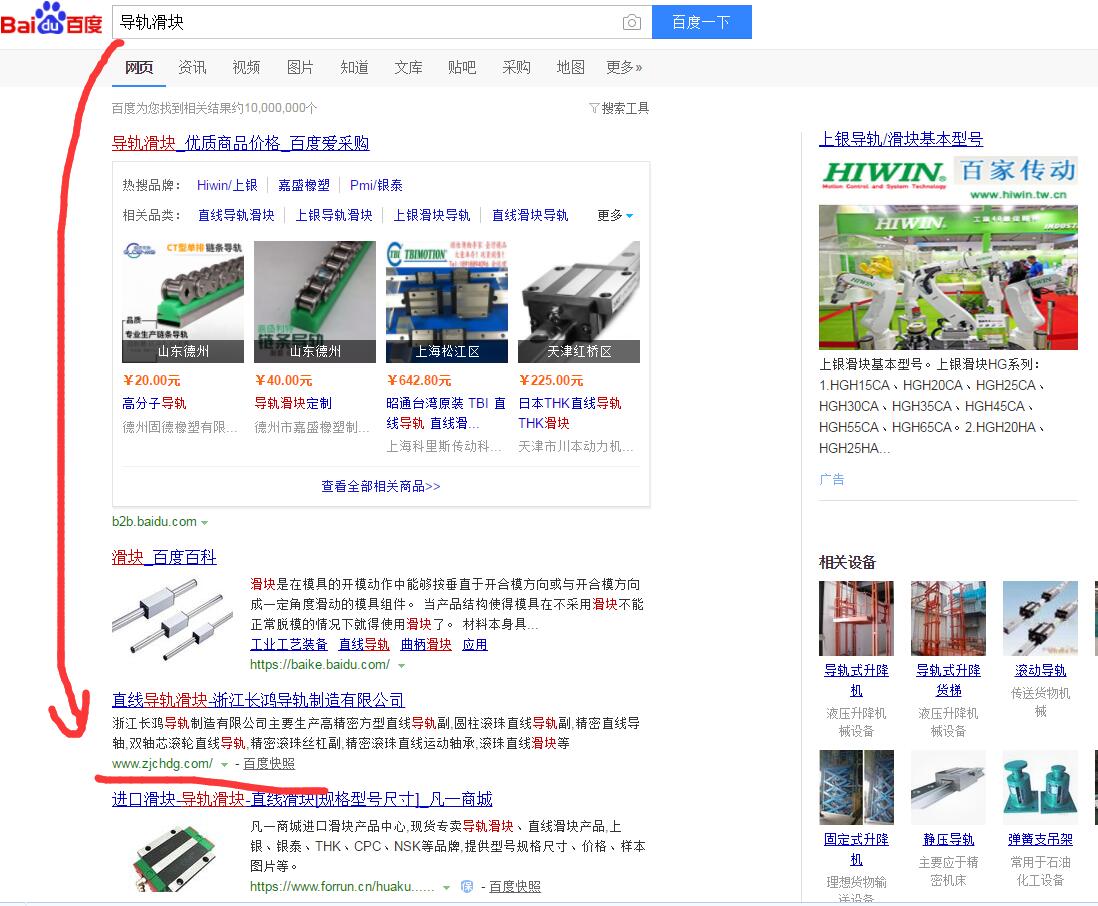Viewport: 1098px width, 906px height.
Task: Click the Baidu logo
Action: click(x=52, y=20)
